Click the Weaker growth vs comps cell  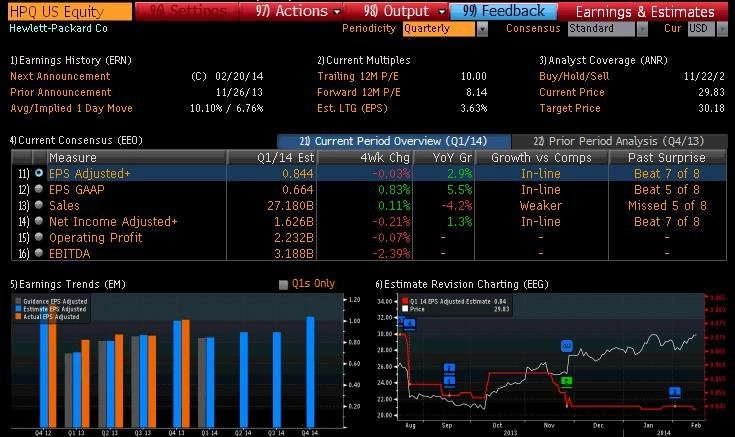[x=540, y=205]
